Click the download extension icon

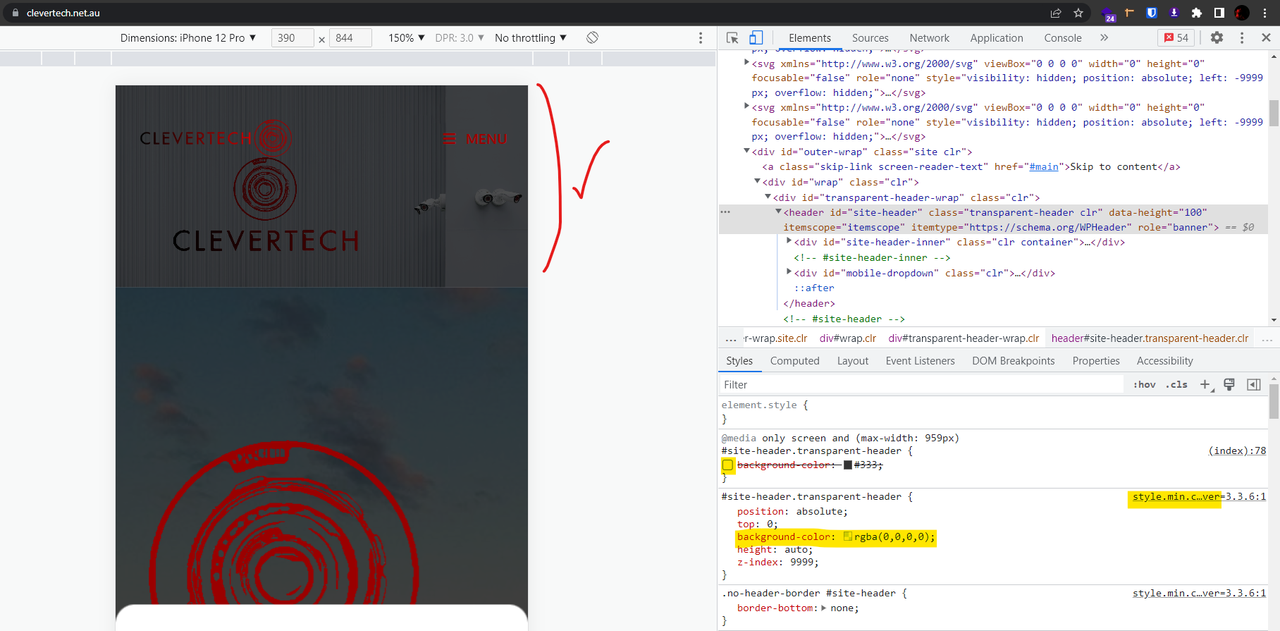(x=1175, y=13)
